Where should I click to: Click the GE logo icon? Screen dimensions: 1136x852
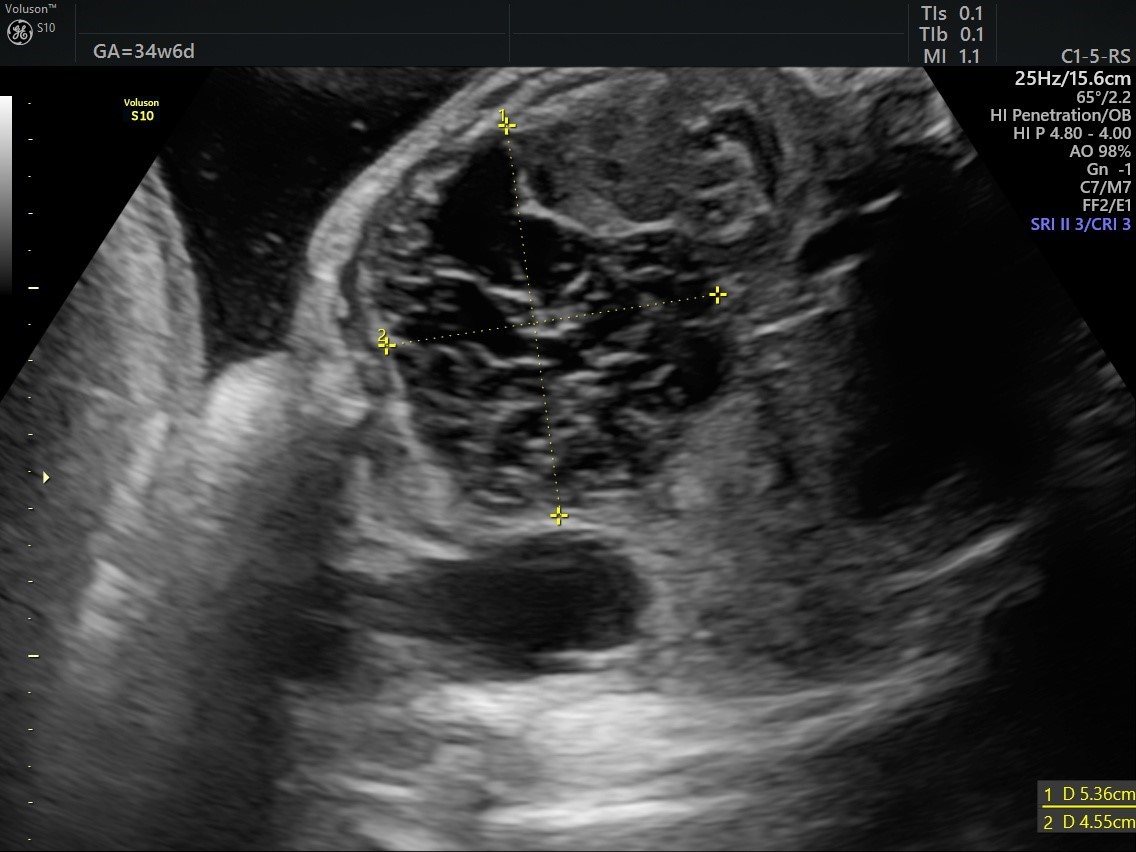pos(20,32)
